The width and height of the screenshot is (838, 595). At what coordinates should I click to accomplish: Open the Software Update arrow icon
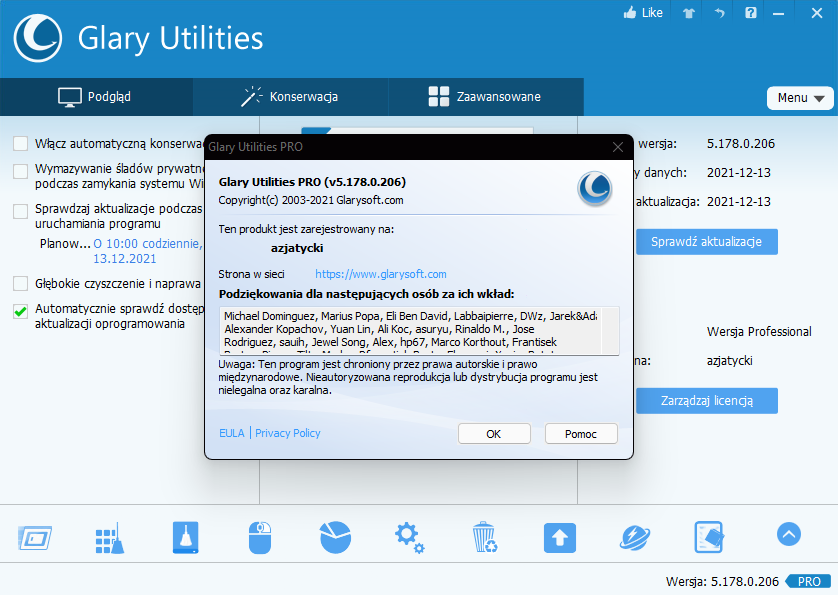(x=560, y=538)
